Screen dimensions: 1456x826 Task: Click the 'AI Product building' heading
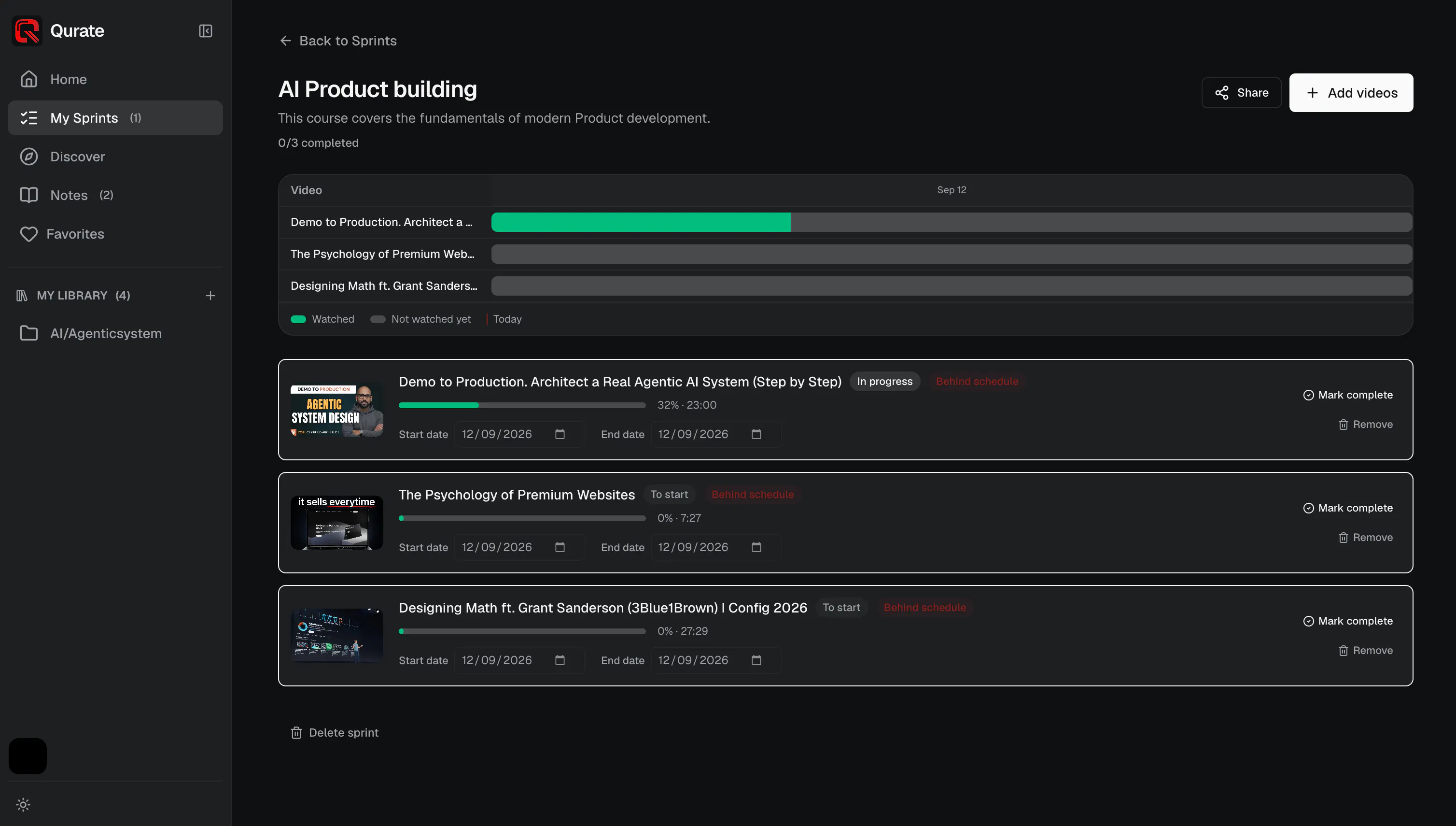point(377,89)
